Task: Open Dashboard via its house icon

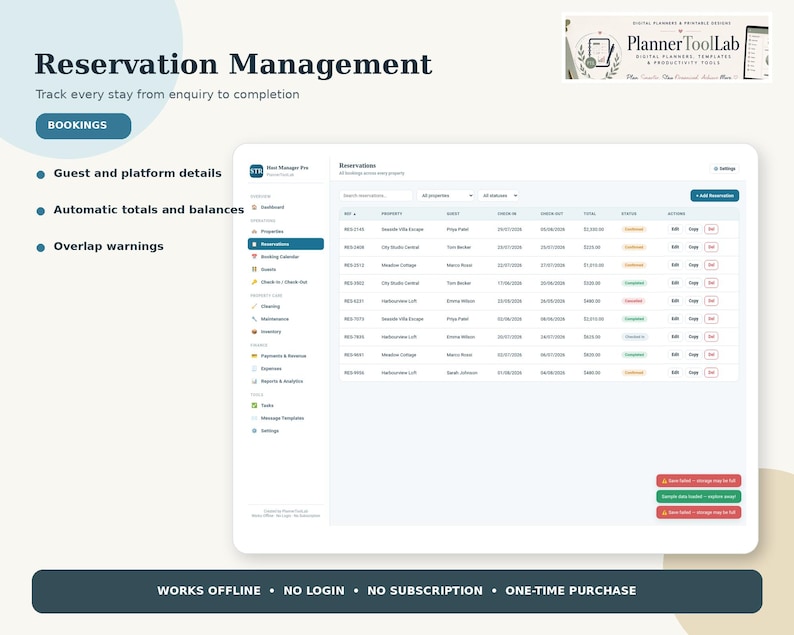Action: point(254,207)
